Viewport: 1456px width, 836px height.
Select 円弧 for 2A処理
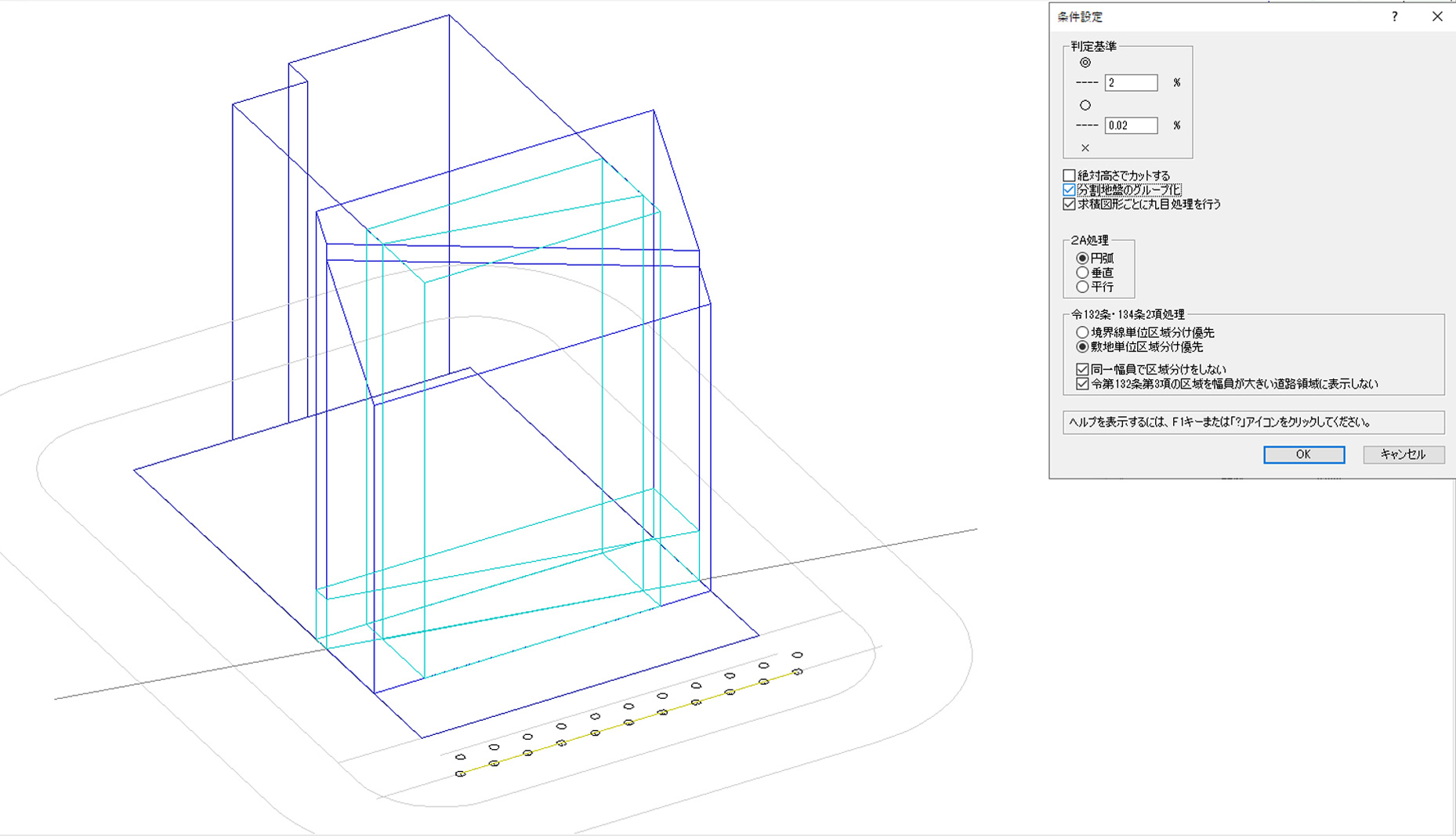1082,258
